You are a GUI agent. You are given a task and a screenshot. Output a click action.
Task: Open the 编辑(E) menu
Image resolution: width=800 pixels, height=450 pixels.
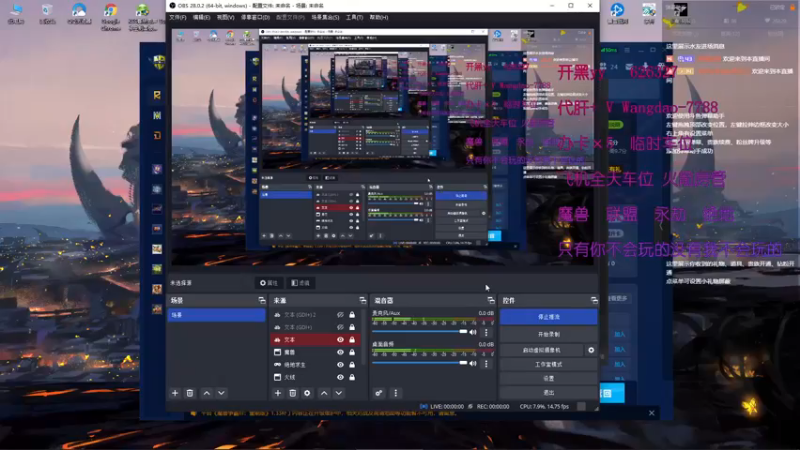[x=202, y=17]
